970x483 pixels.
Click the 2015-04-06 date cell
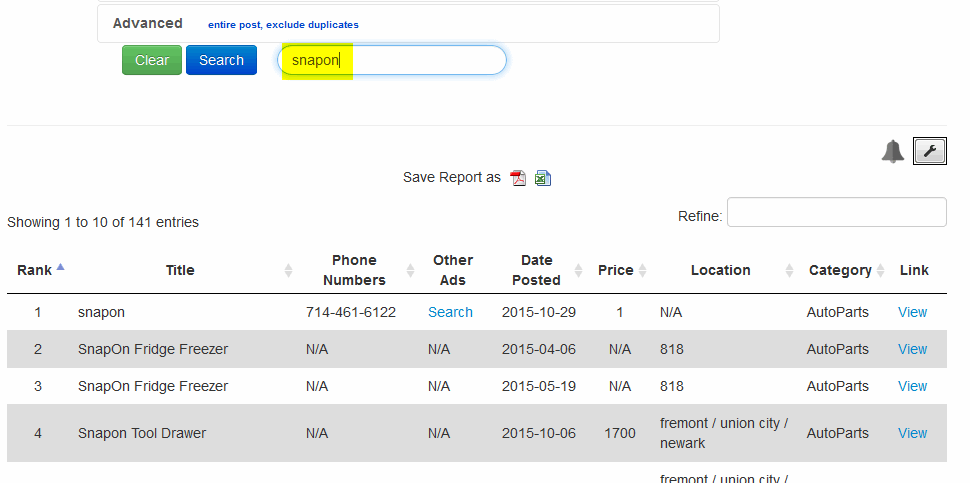coord(538,349)
